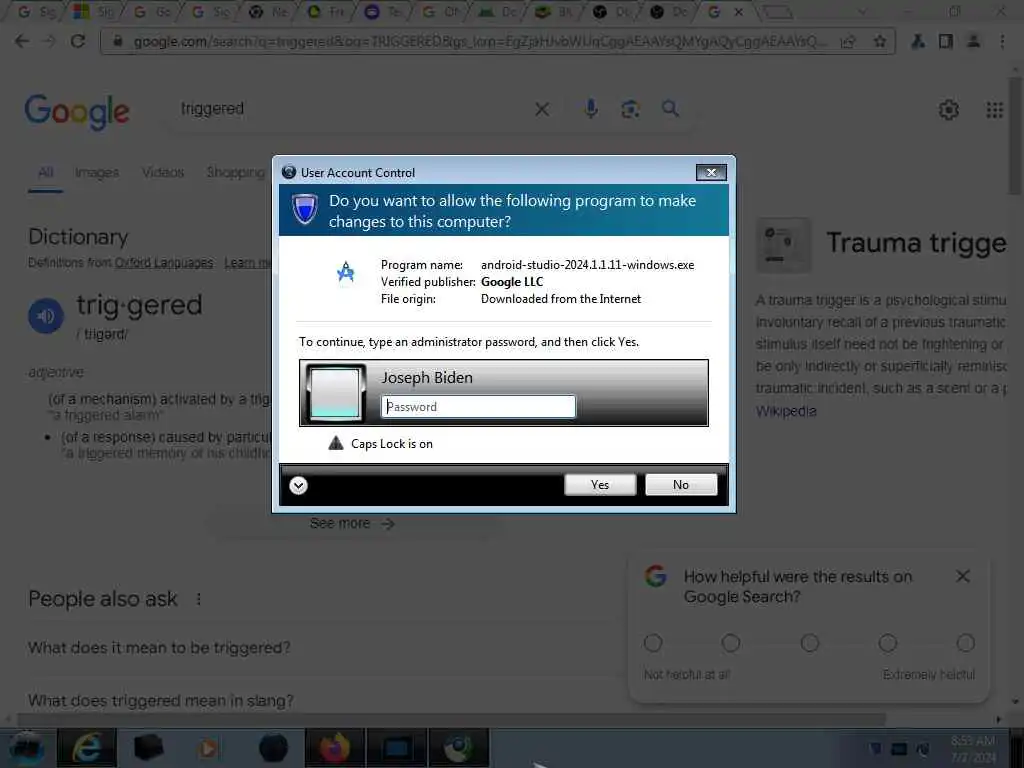Viewport: 1024px width, 768px height.
Task: Click the UAC shield icon
Action: tap(304, 209)
